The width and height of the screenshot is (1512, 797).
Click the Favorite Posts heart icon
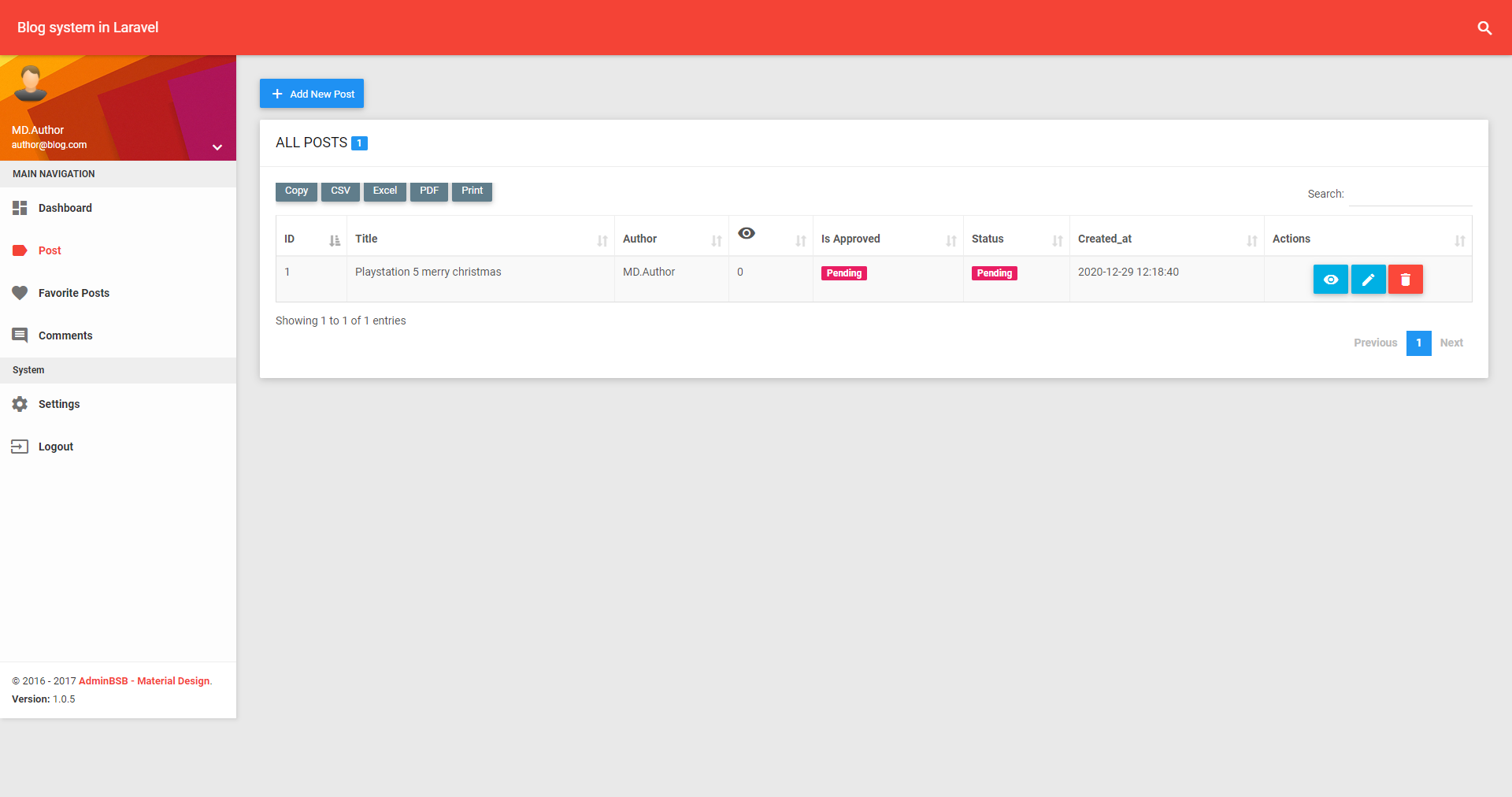20,293
